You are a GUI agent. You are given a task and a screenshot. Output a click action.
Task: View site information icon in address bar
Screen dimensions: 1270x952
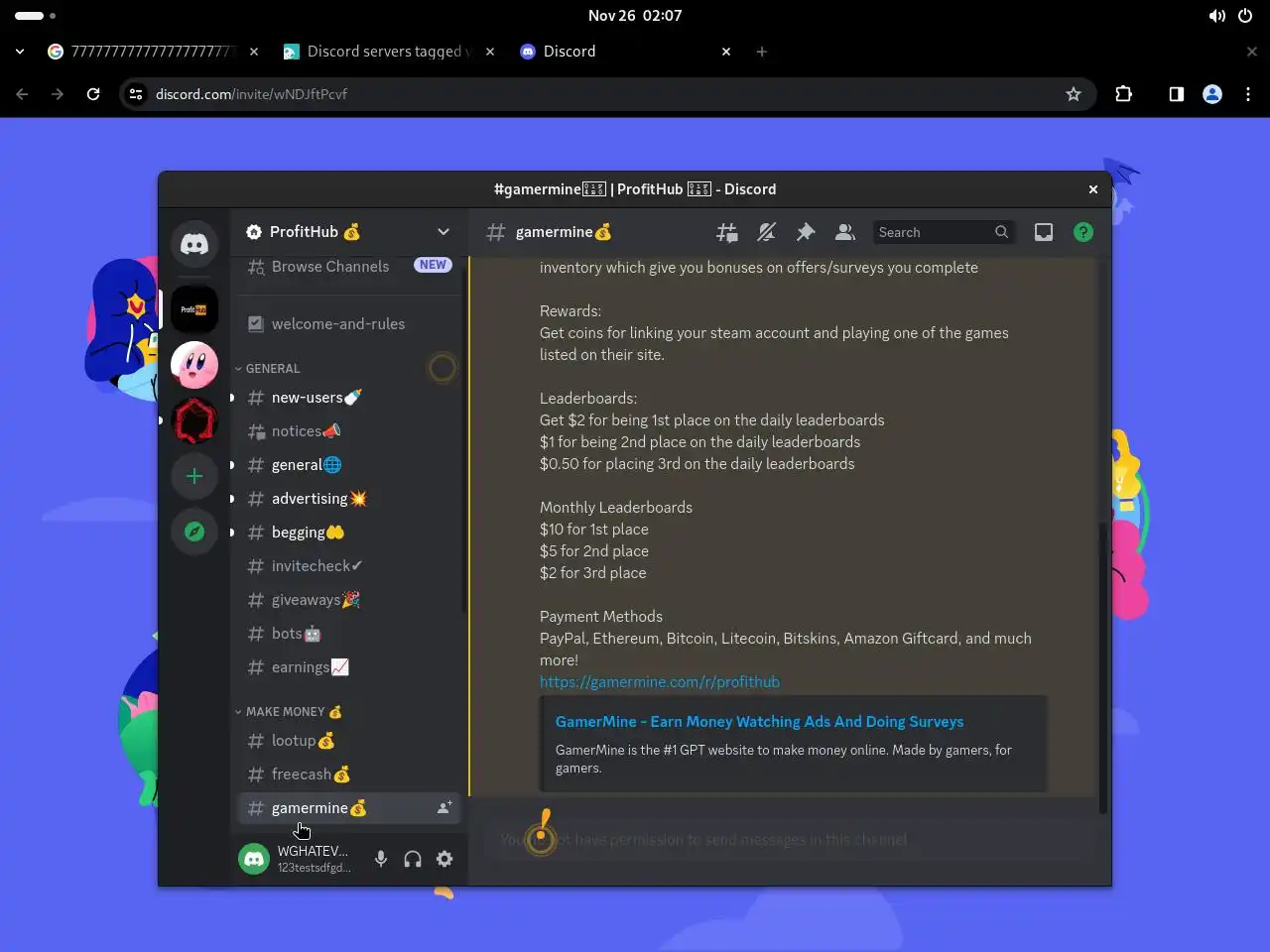[136, 94]
